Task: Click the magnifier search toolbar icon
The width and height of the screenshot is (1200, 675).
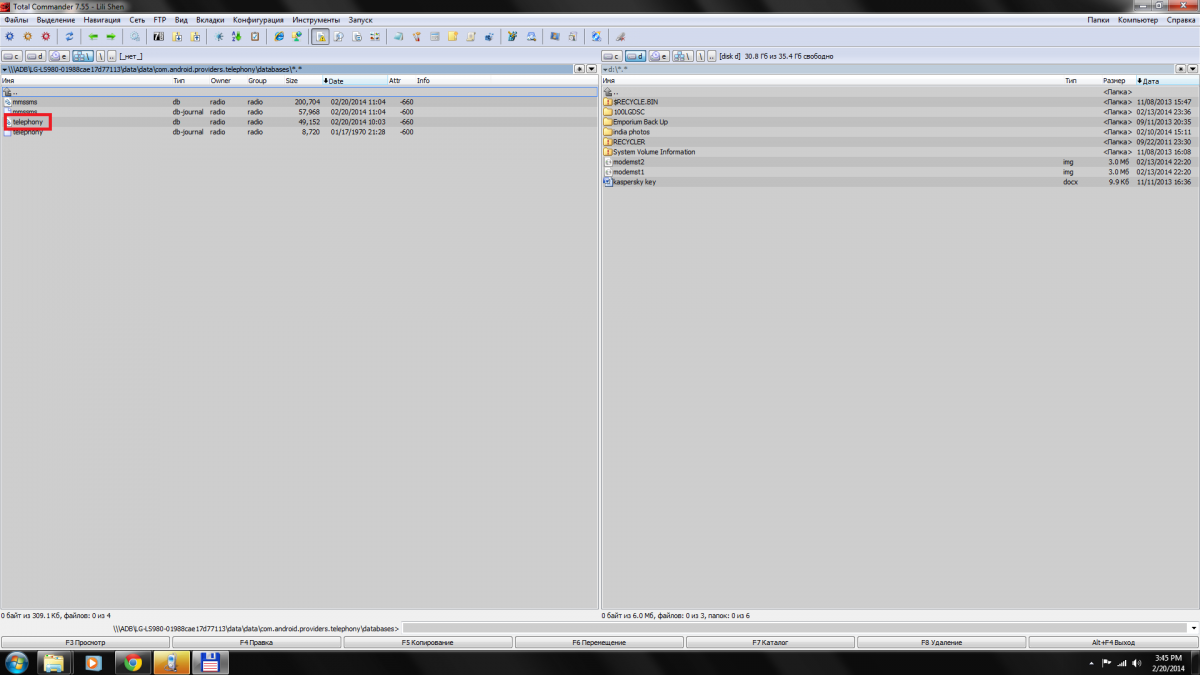Action: [135, 37]
